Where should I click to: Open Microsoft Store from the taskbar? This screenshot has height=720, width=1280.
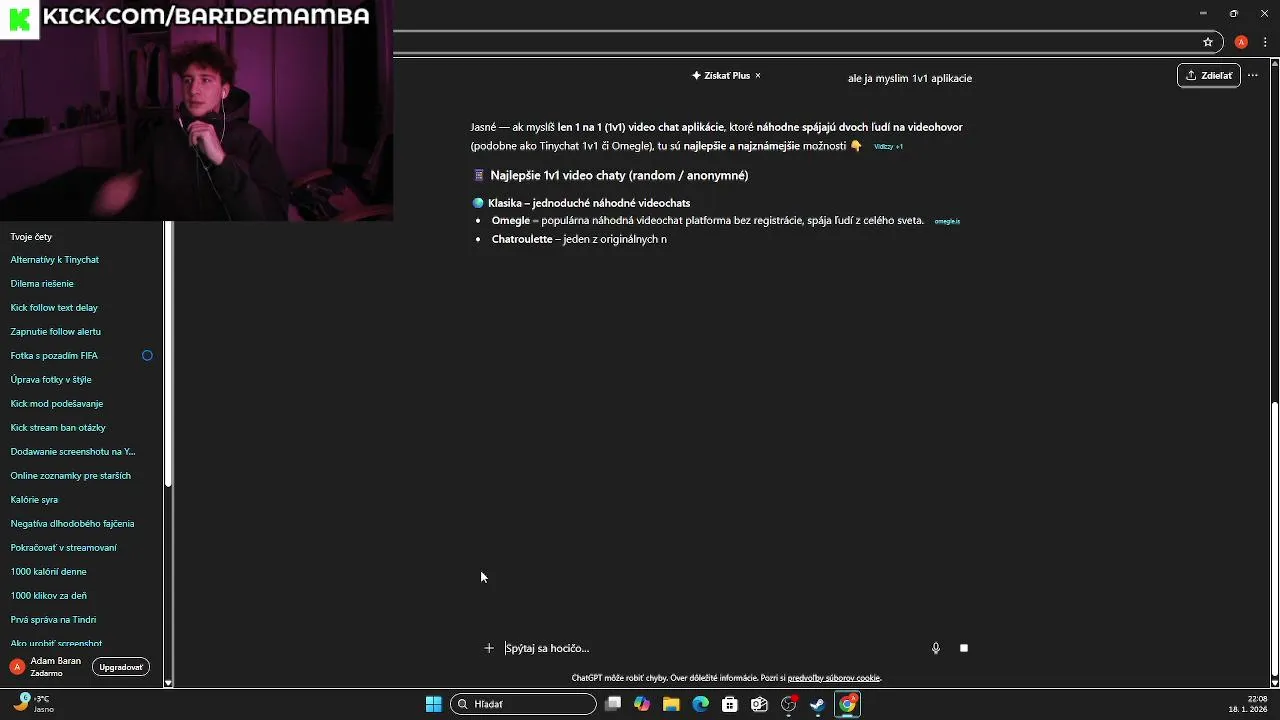click(730, 704)
